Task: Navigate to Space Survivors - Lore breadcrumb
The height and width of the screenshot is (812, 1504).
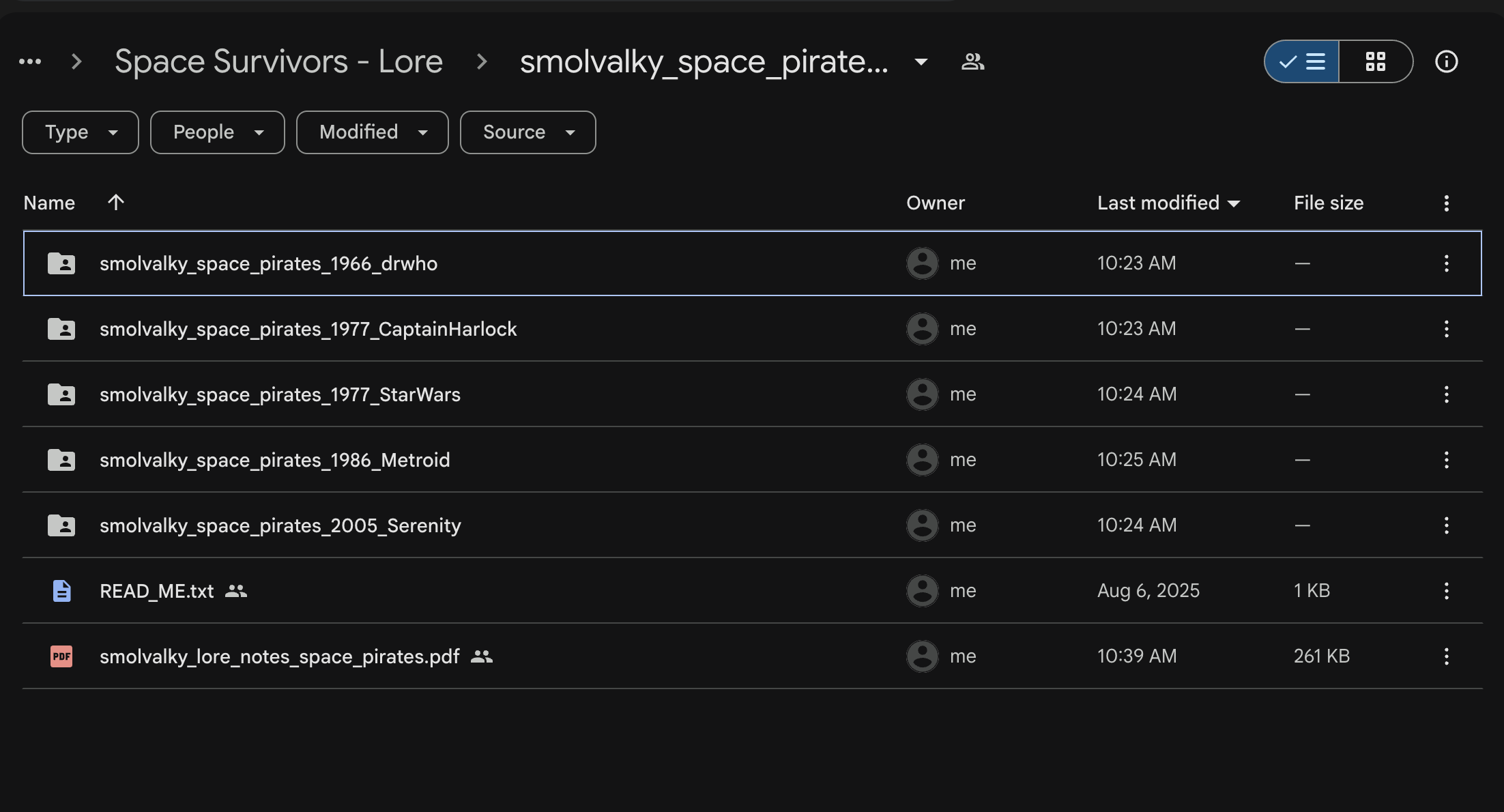Action: click(278, 62)
